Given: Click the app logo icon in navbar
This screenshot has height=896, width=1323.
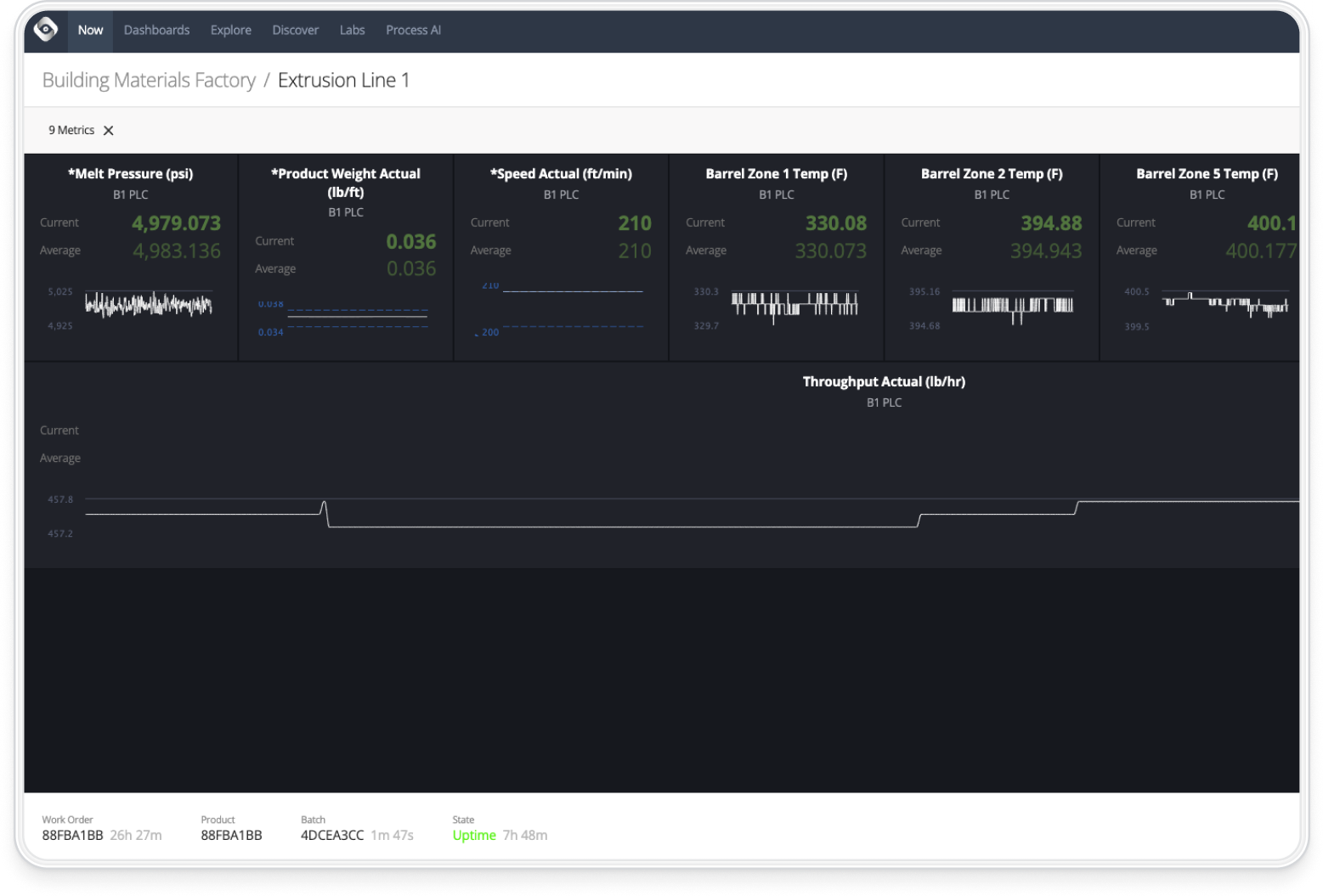Looking at the screenshot, I should [x=45, y=30].
